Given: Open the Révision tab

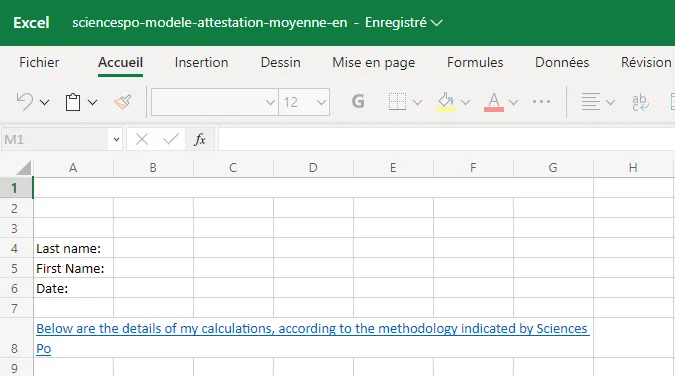Looking at the screenshot, I should pos(646,62).
